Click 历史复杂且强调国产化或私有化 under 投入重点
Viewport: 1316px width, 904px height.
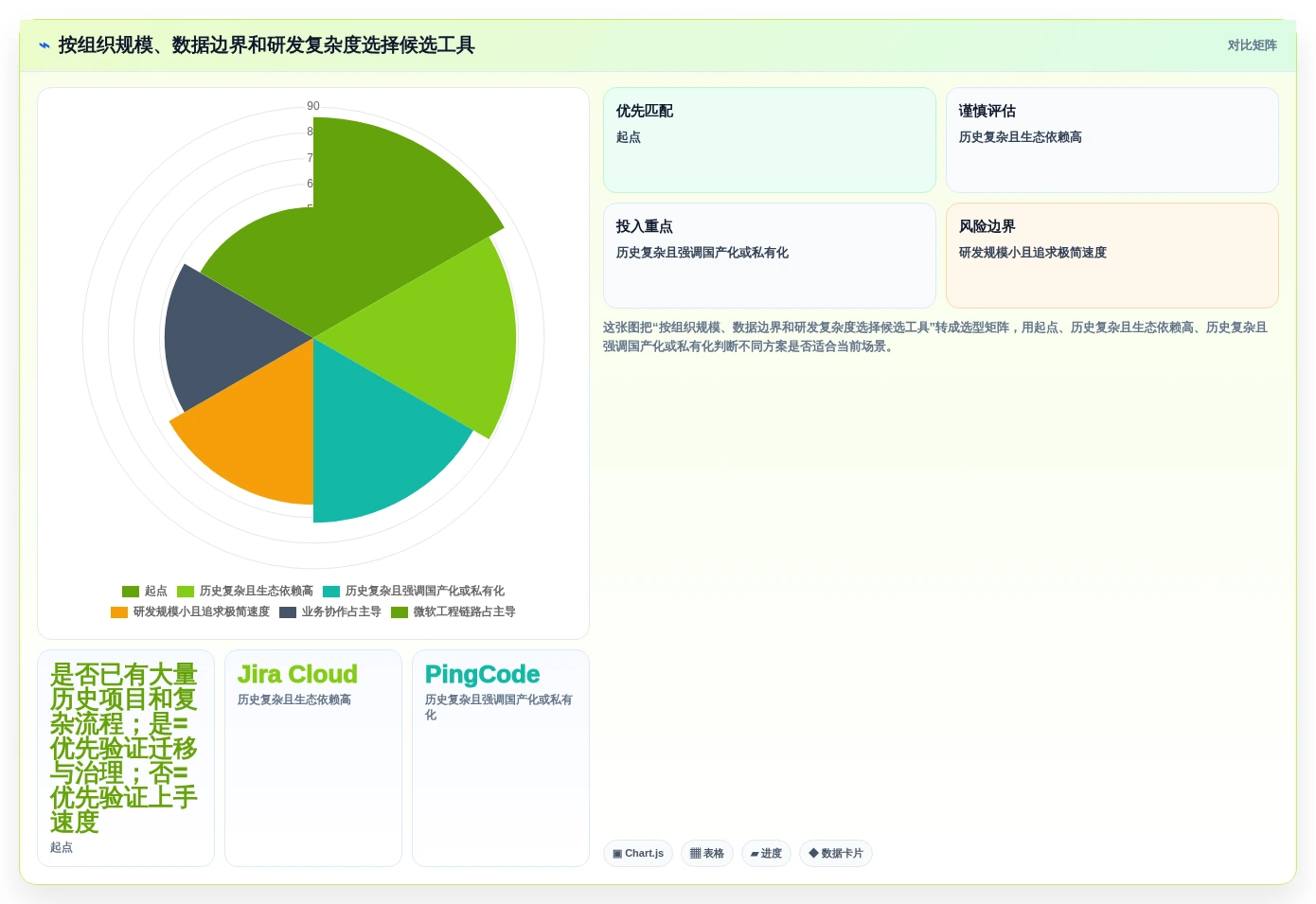coord(702,253)
